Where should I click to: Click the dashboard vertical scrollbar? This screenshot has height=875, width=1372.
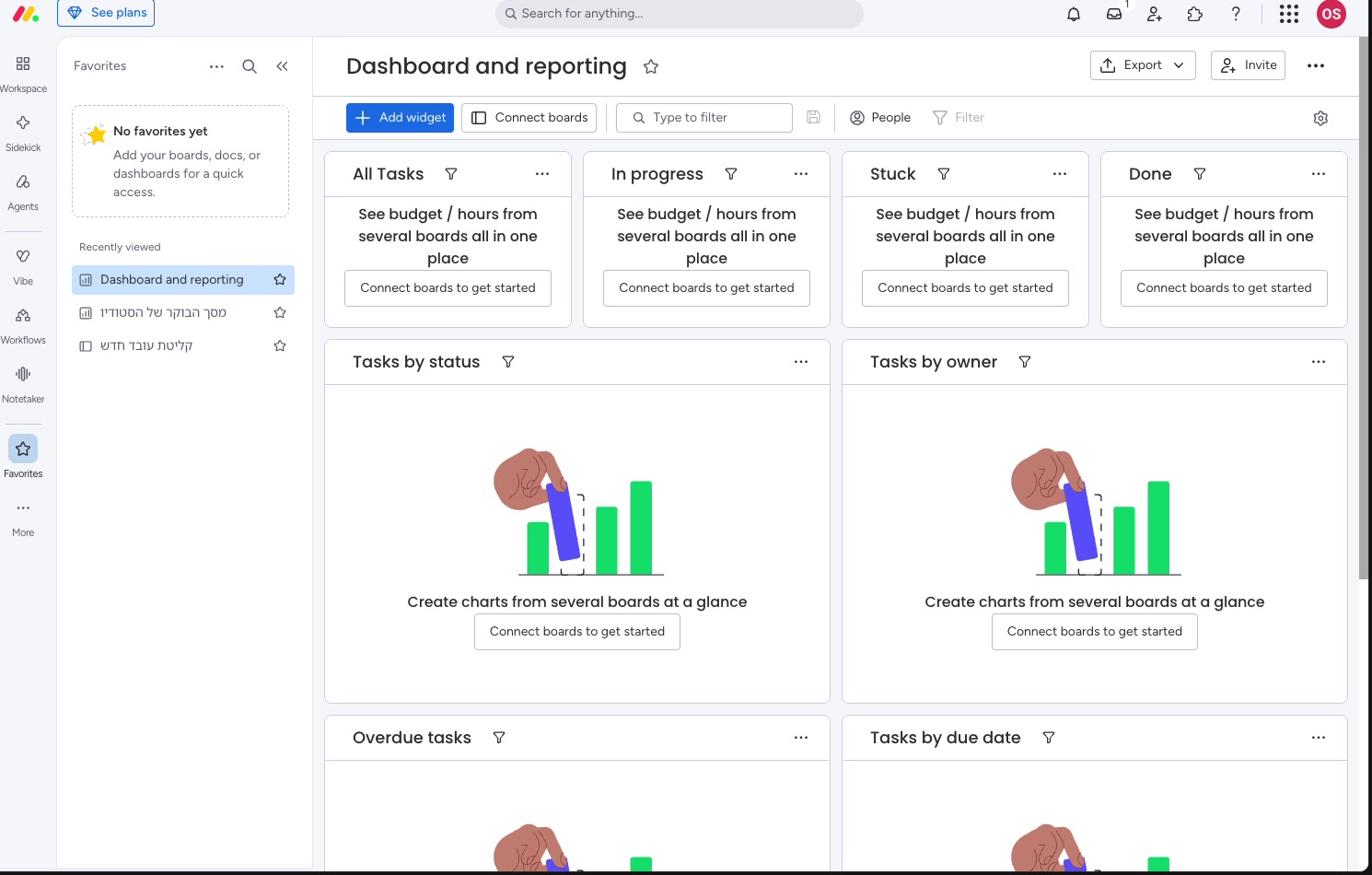pyautogui.click(x=1364, y=309)
